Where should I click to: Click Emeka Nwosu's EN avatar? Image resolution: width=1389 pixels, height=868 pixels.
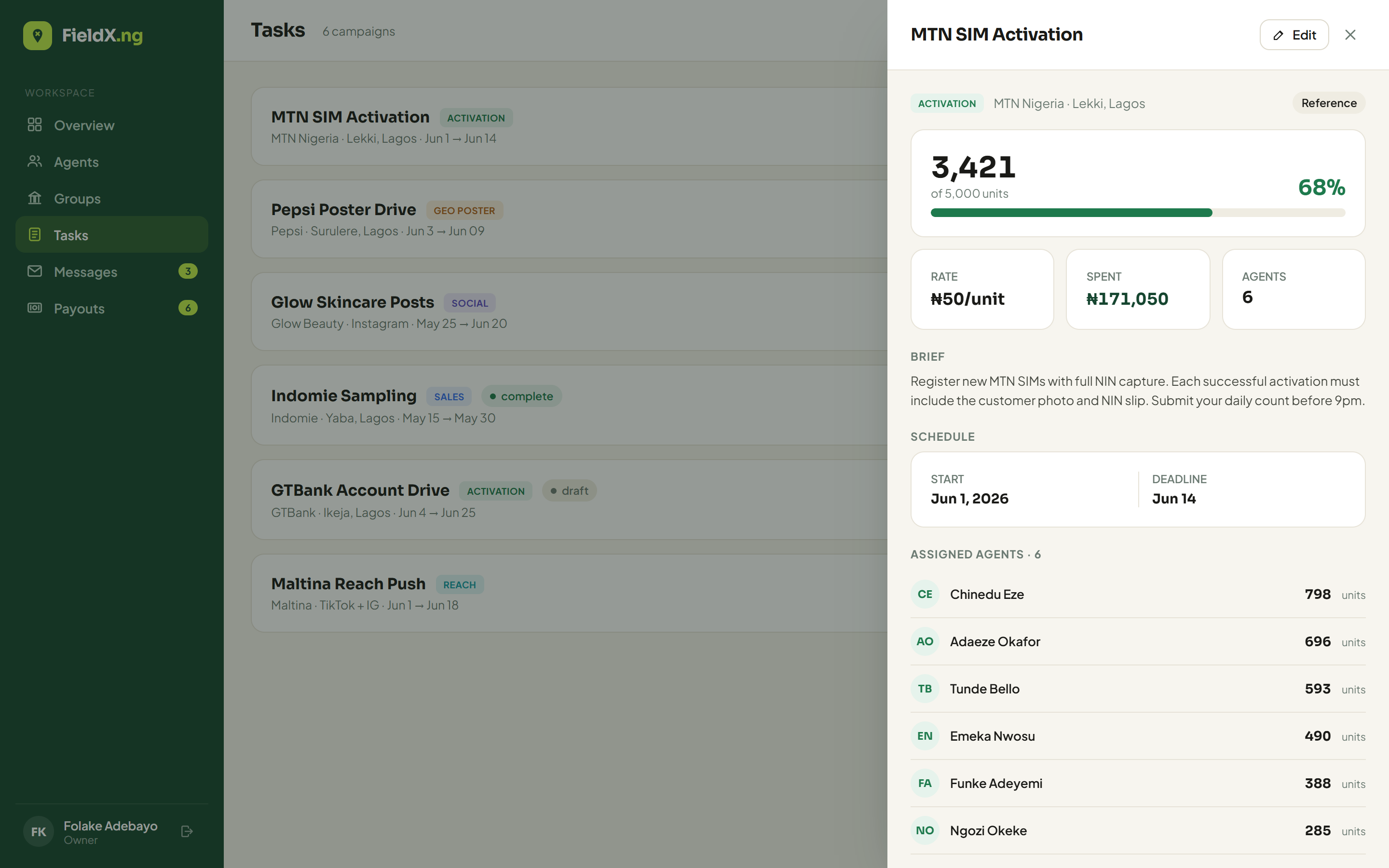(x=925, y=736)
